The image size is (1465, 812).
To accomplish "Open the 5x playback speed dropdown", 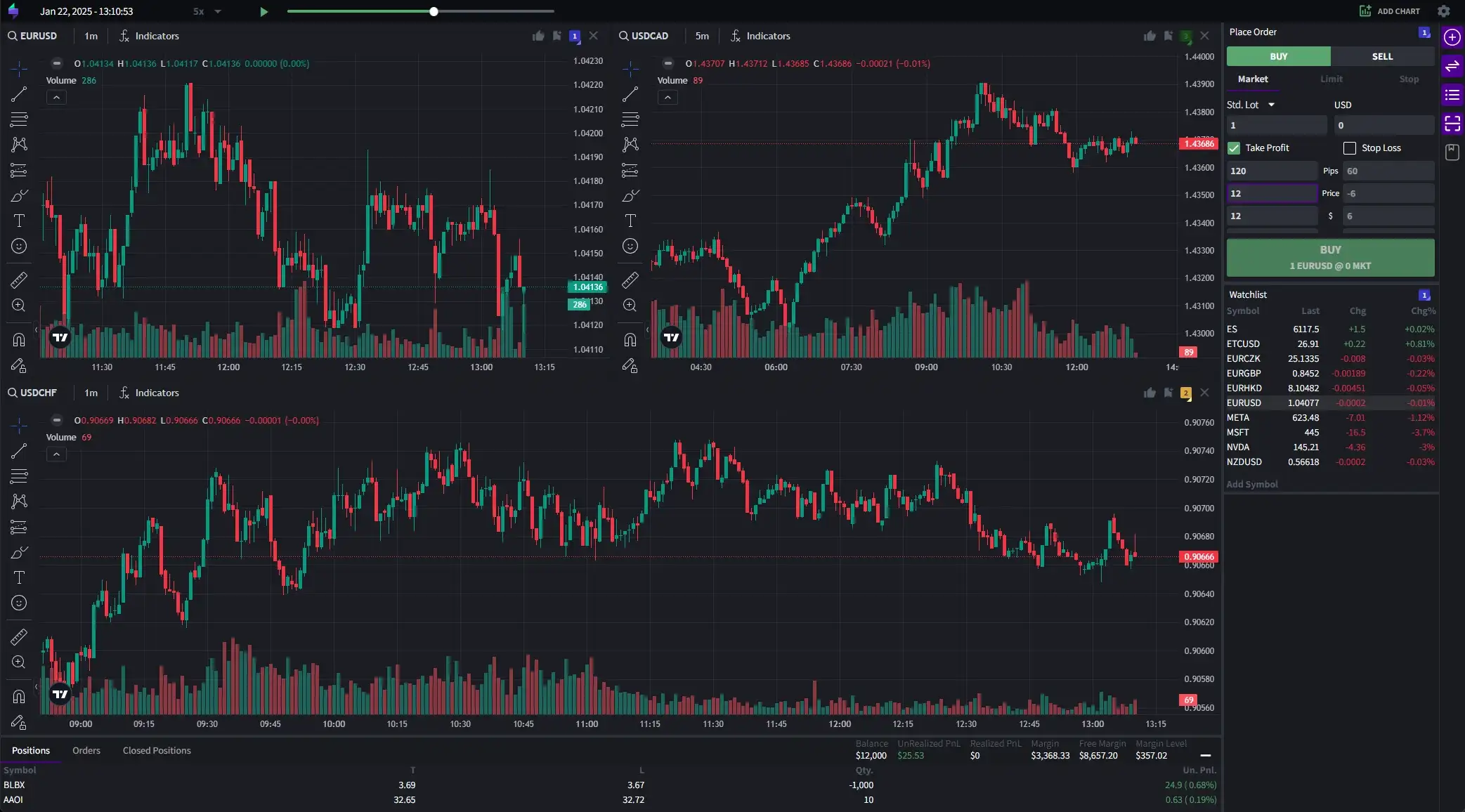I will point(204,11).
